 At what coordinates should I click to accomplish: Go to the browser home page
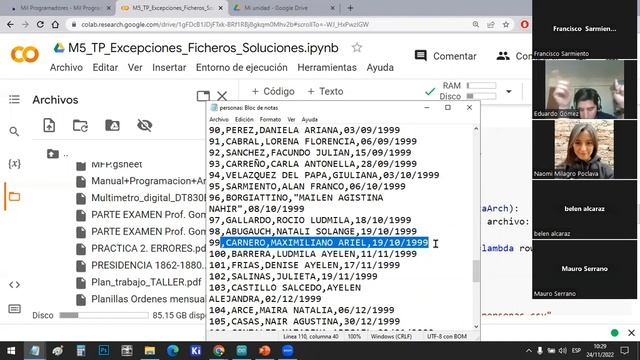tap(55, 24)
